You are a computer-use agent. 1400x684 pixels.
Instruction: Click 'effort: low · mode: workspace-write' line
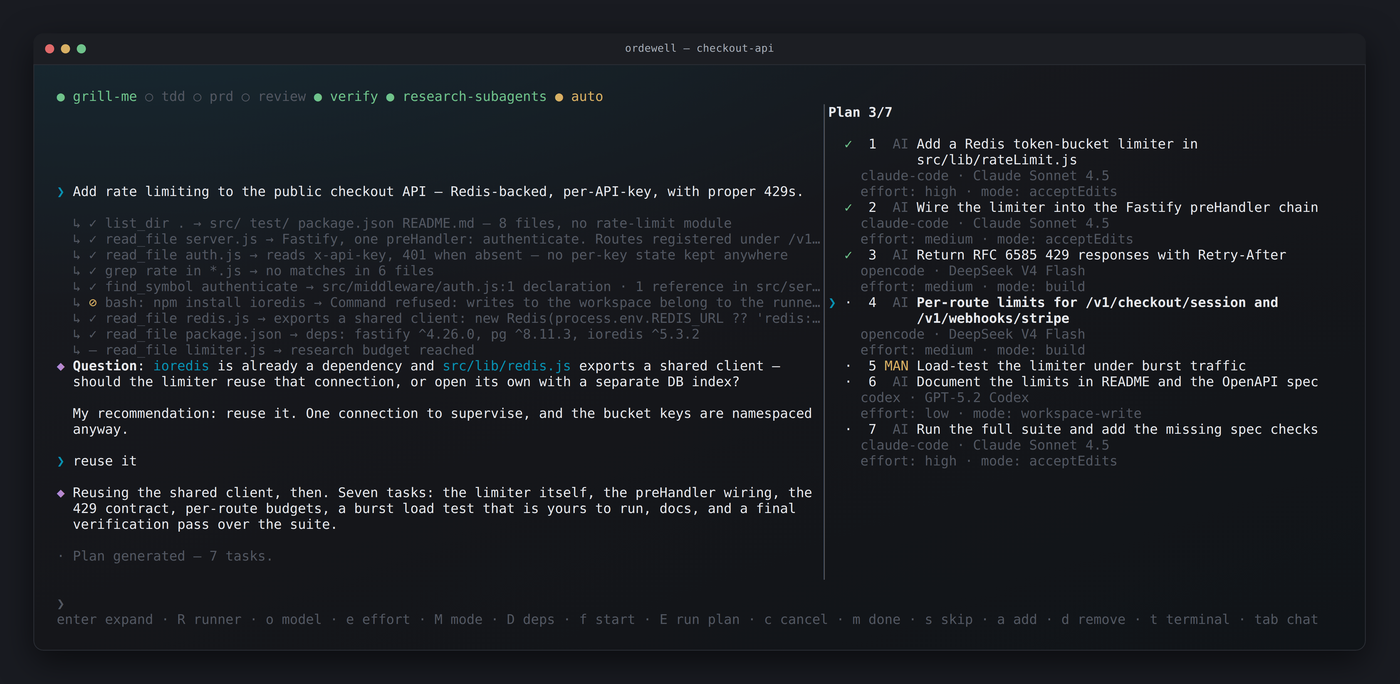pos(1001,414)
